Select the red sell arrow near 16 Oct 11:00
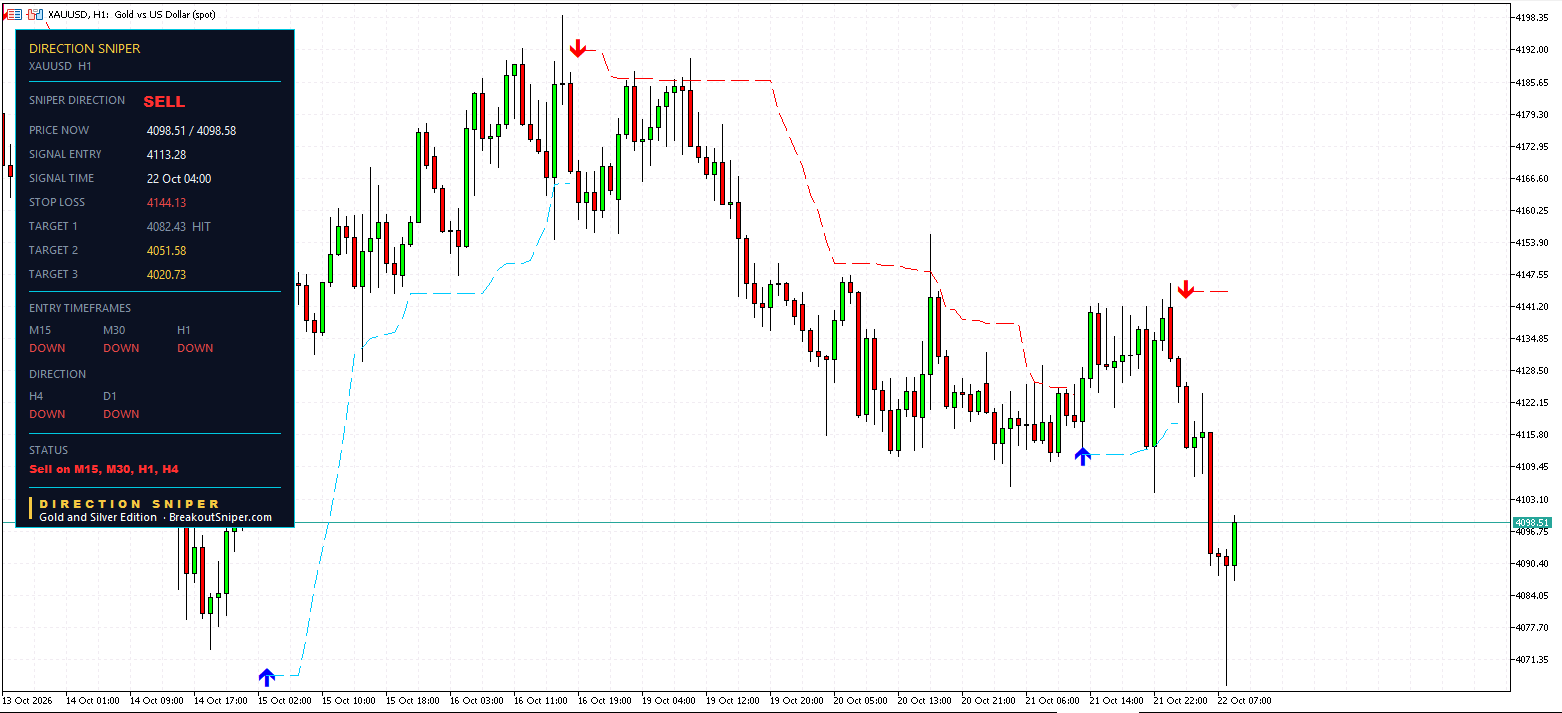This screenshot has height=713, width=1562. [577, 48]
